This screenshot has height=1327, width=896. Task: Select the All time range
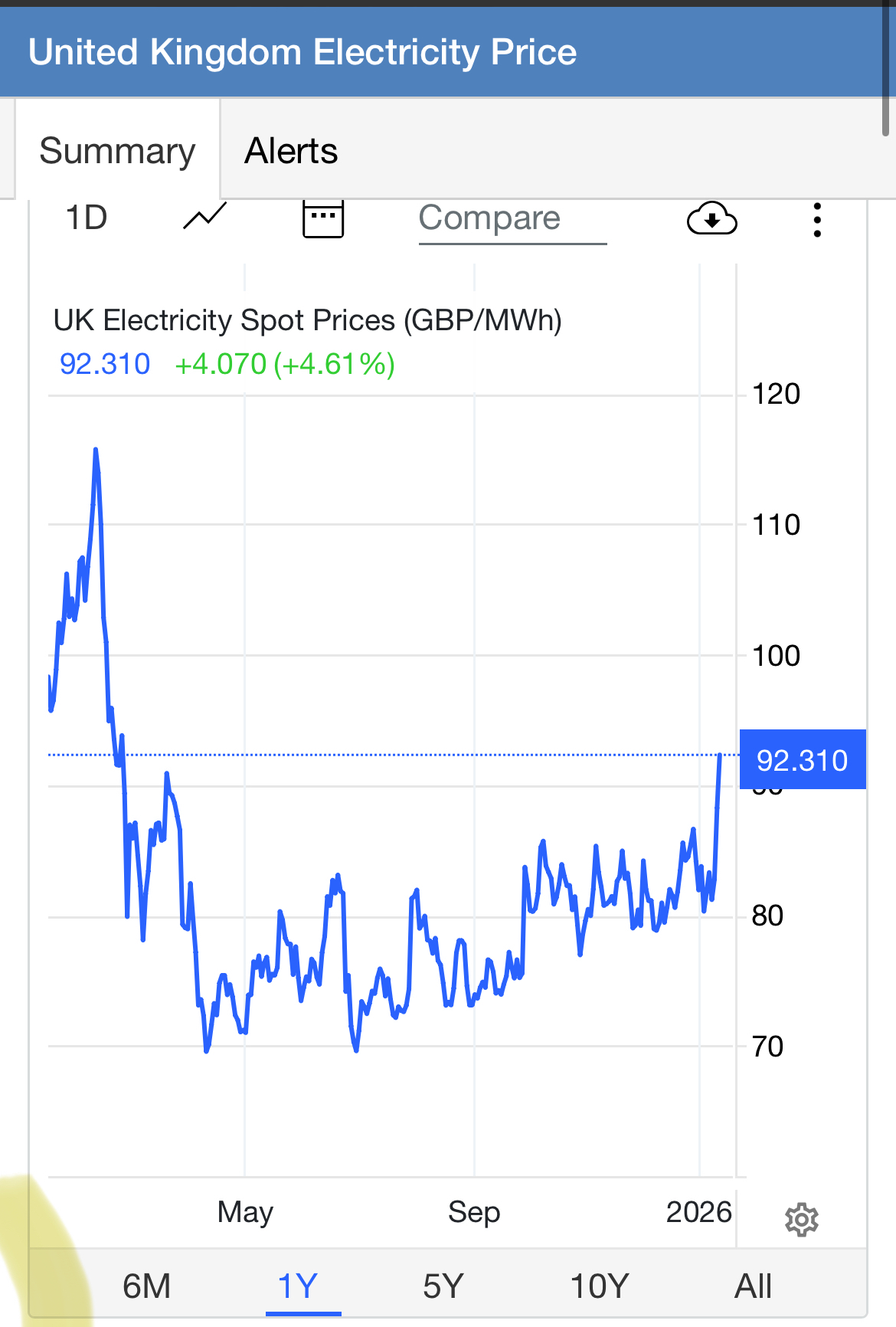pos(753,1286)
